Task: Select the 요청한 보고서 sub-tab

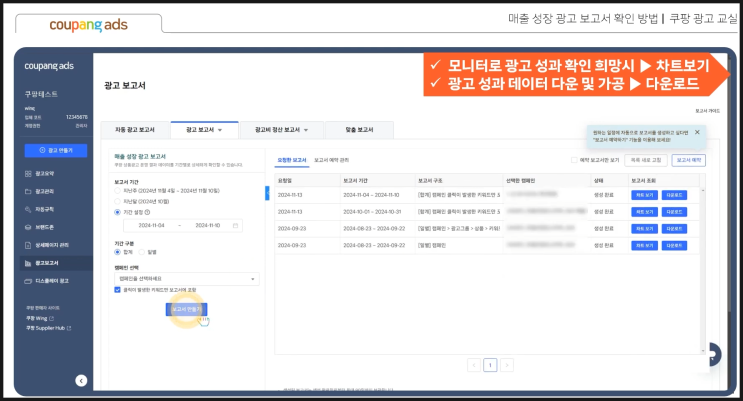Action: point(292,160)
